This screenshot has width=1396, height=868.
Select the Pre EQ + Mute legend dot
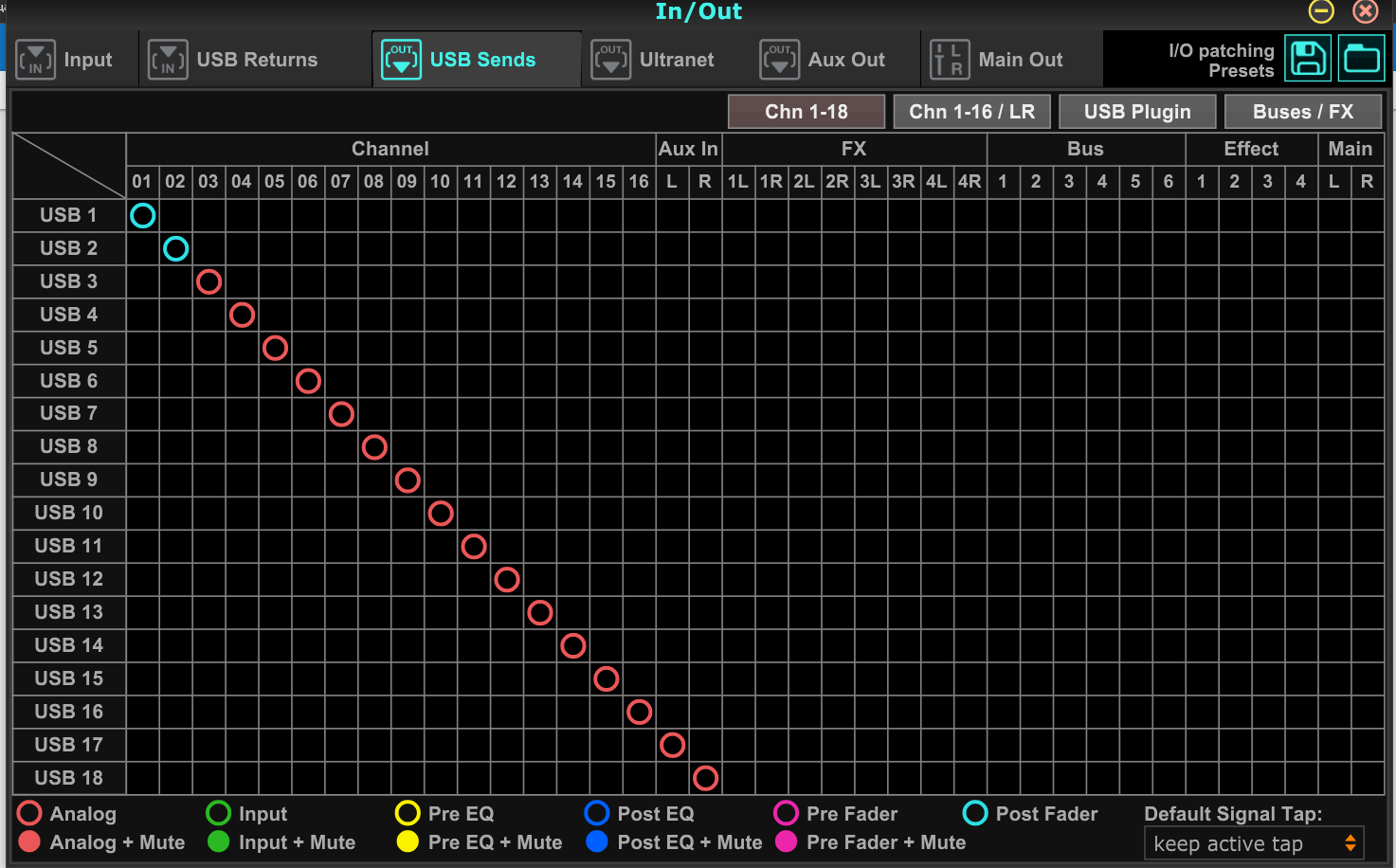tap(408, 841)
